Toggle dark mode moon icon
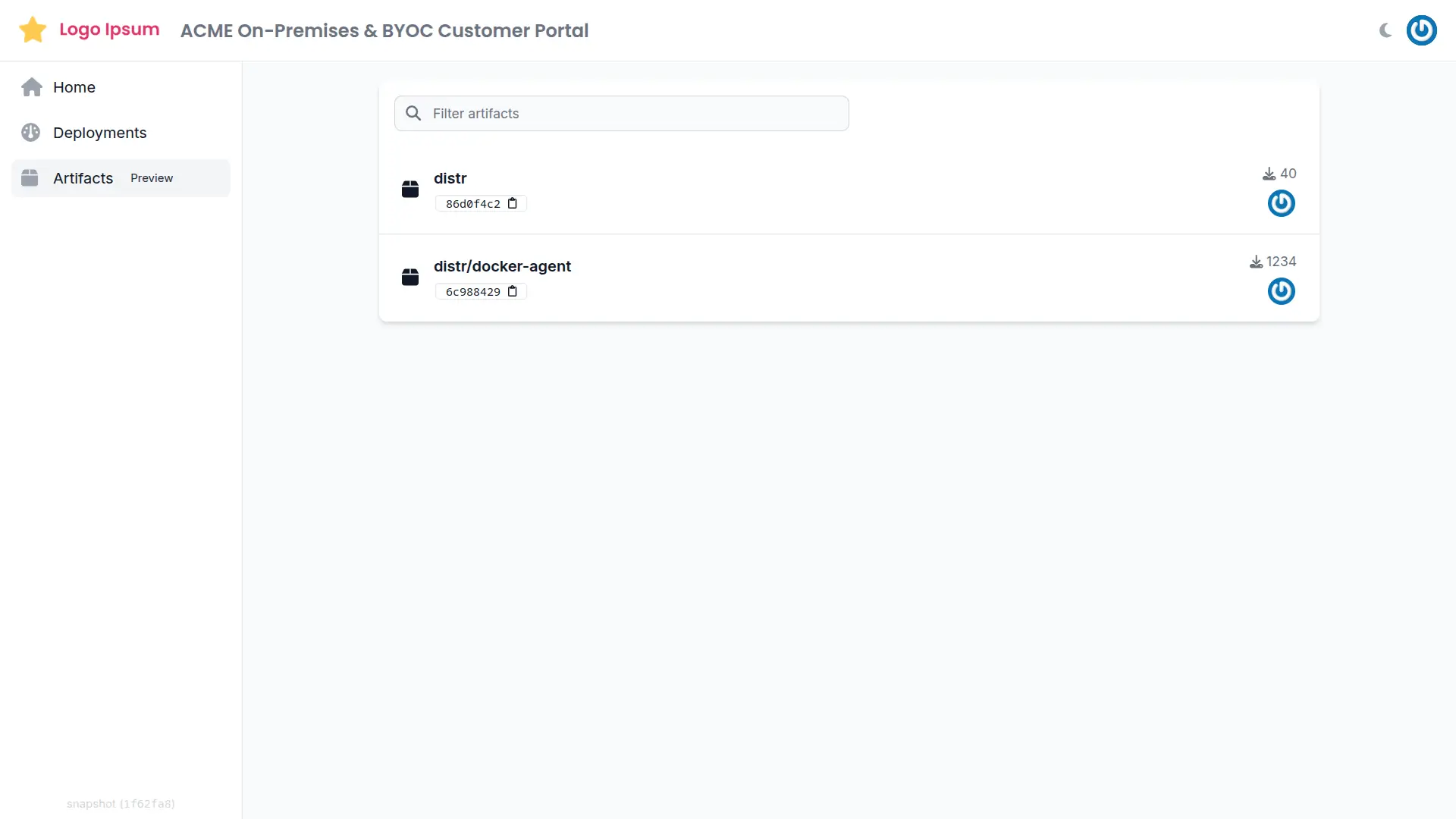The width and height of the screenshot is (1456, 819). coord(1385,30)
